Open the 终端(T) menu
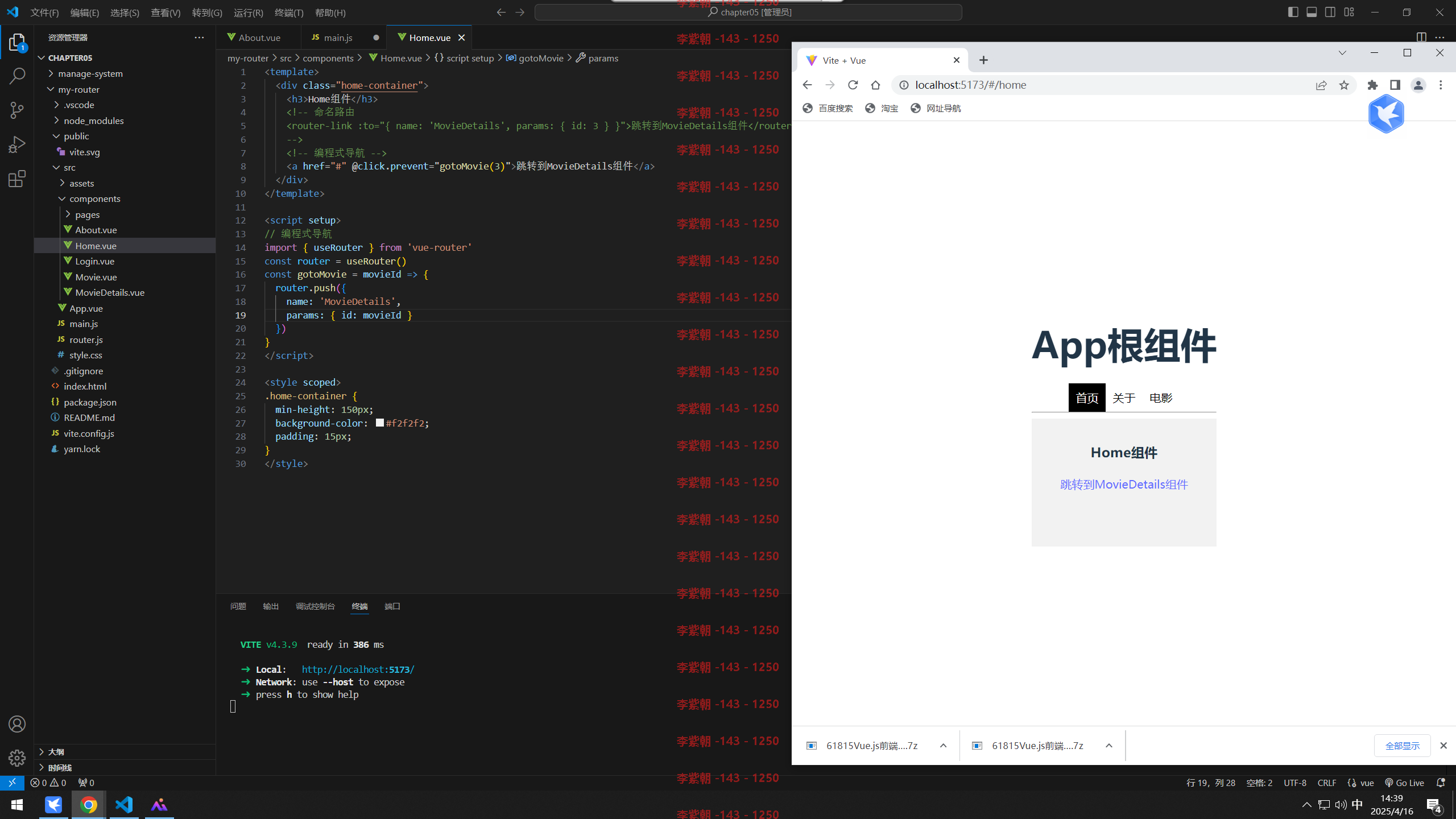Image resolution: width=1456 pixels, height=819 pixels. pos(289,13)
